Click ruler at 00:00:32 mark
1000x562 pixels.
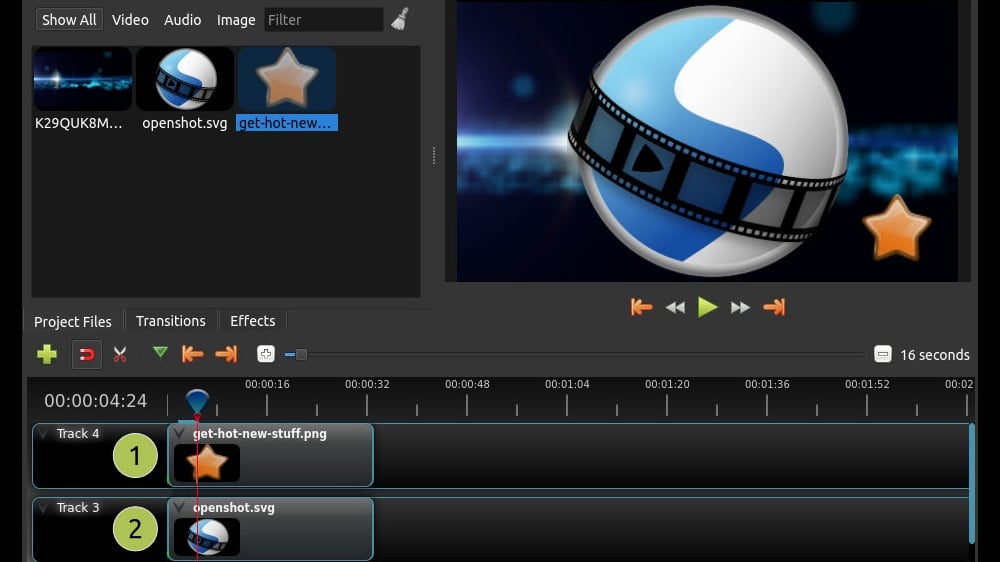click(x=367, y=384)
